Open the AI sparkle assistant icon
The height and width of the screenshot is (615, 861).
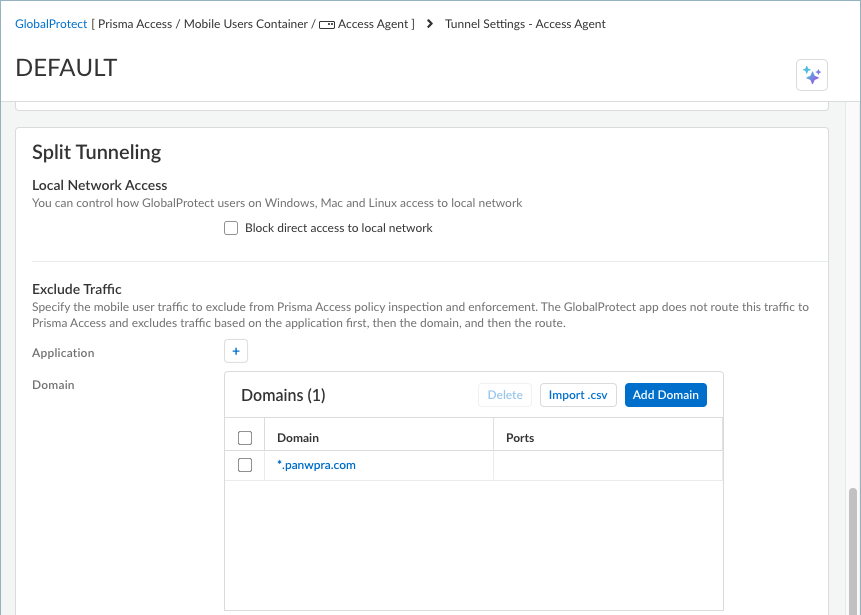(811, 75)
